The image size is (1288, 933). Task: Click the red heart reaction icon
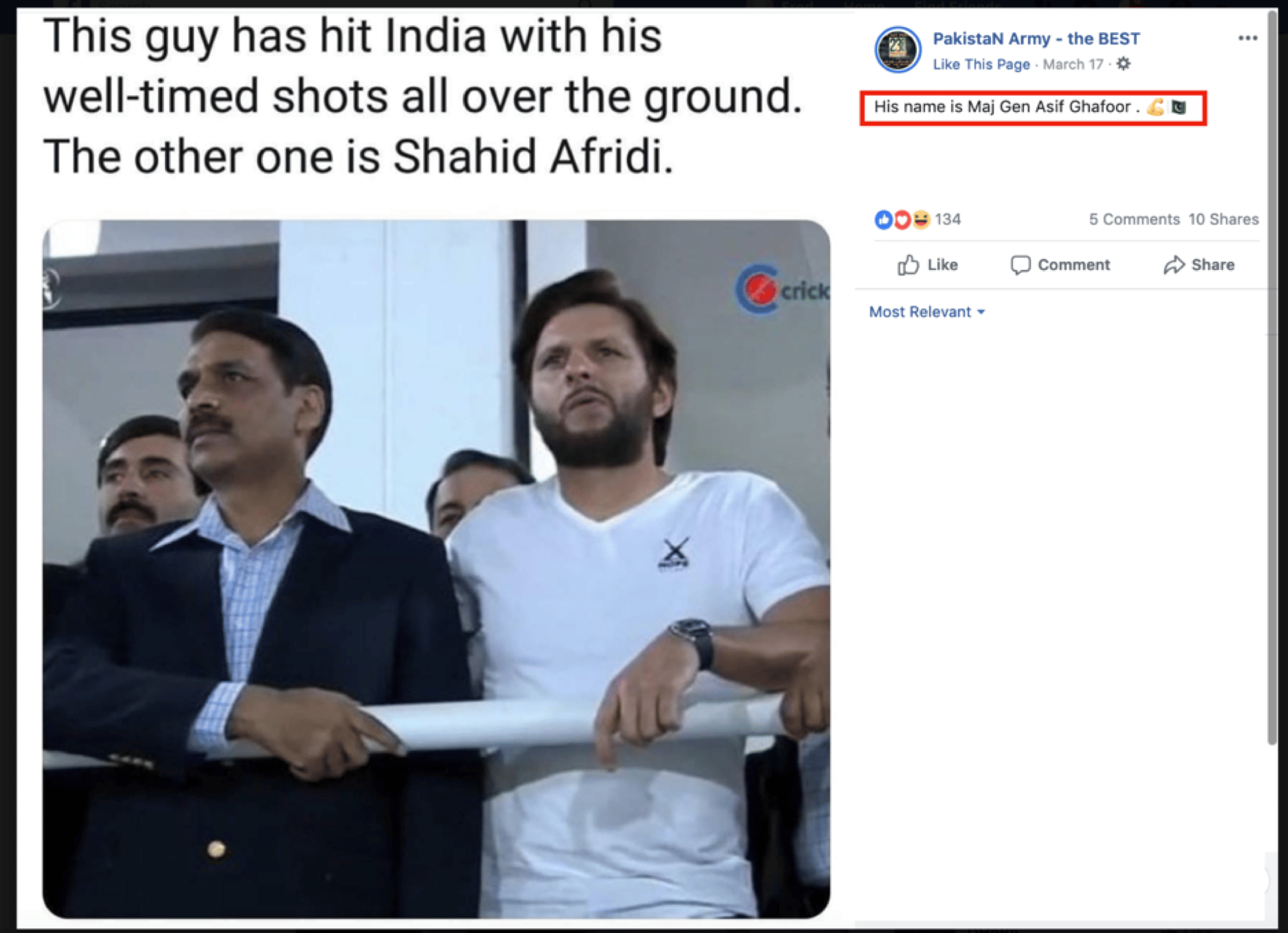[902, 219]
